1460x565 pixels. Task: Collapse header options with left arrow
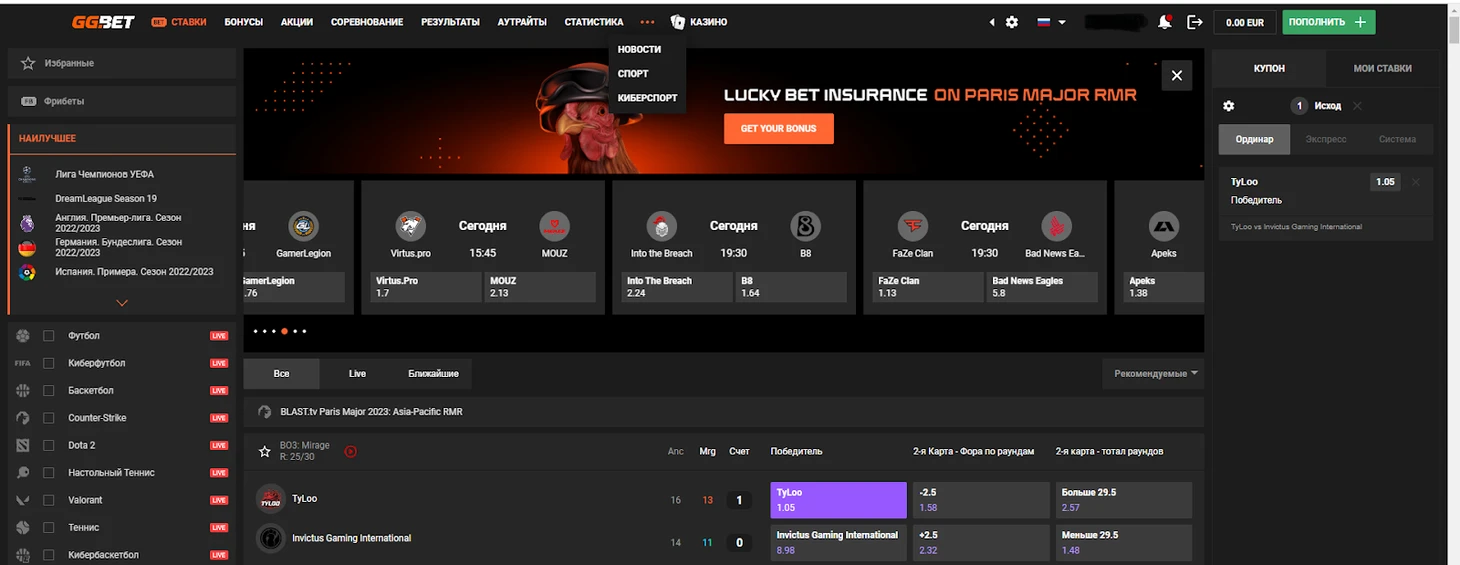pyautogui.click(x=992, y=22)
